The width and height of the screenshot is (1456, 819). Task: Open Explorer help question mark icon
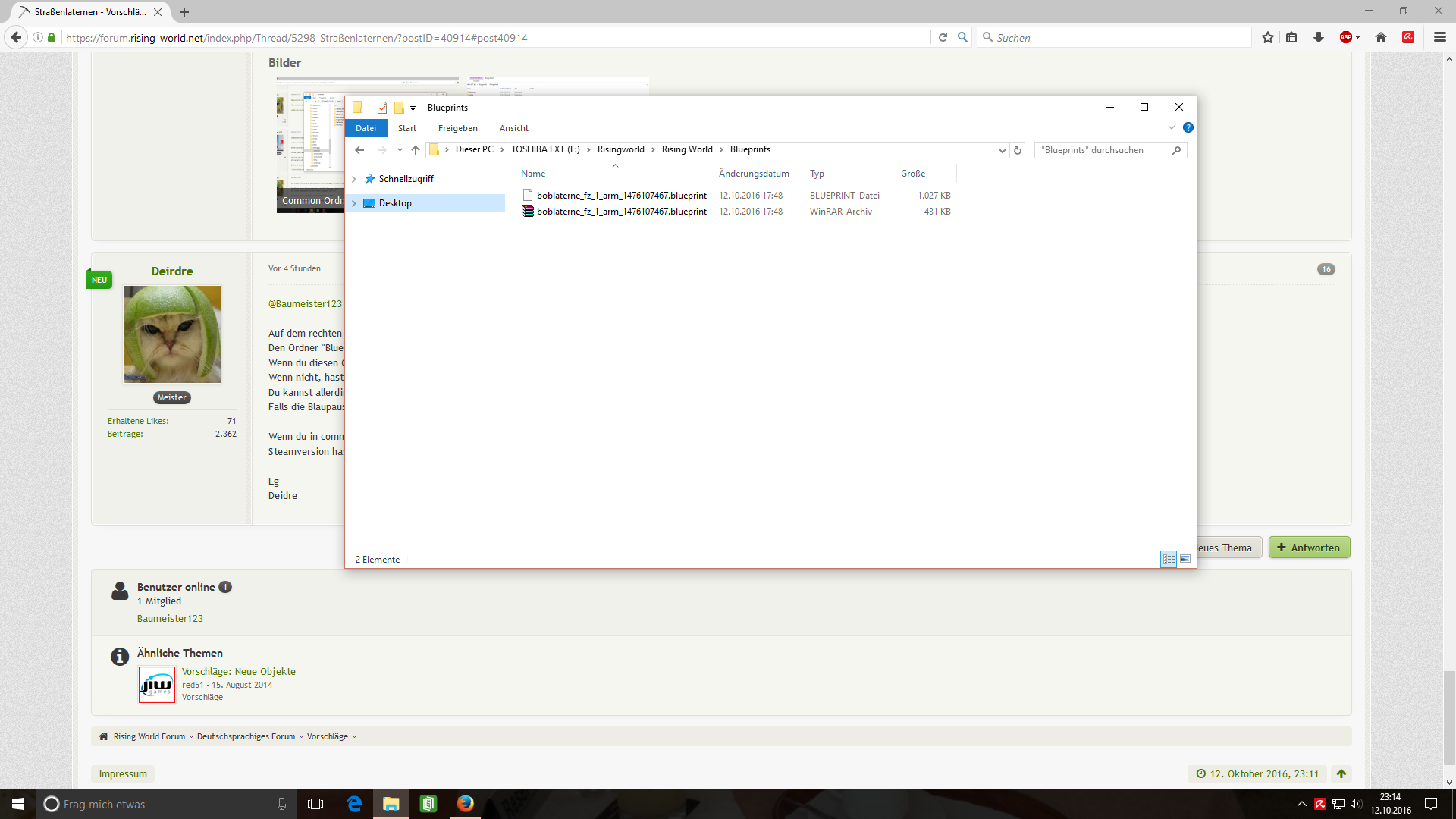click(1188, 127)
